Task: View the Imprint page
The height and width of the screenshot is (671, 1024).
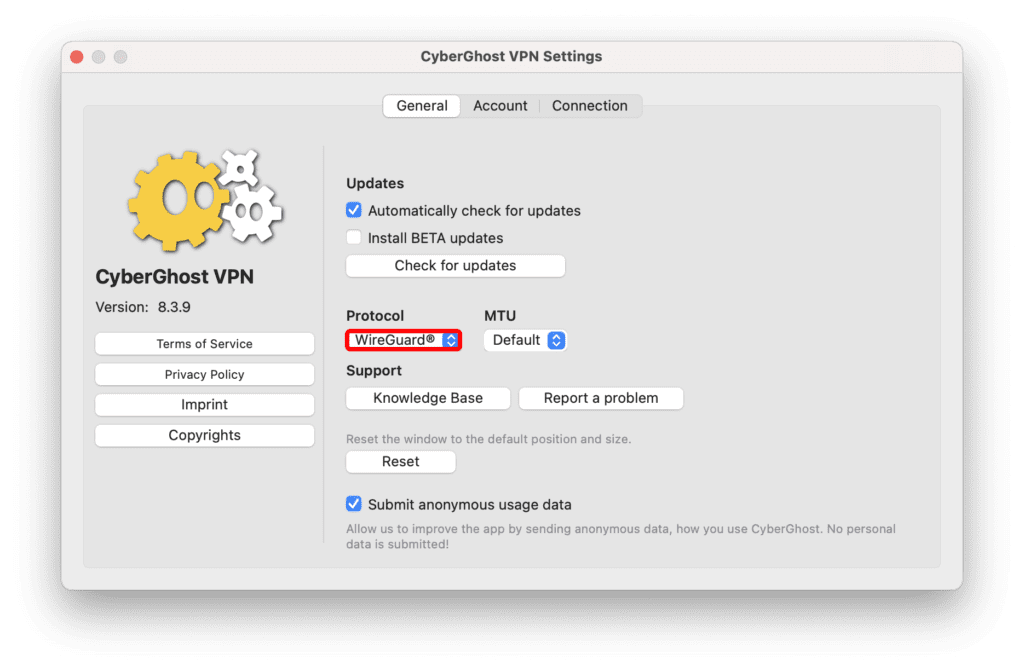Action: tap(204, 404)
